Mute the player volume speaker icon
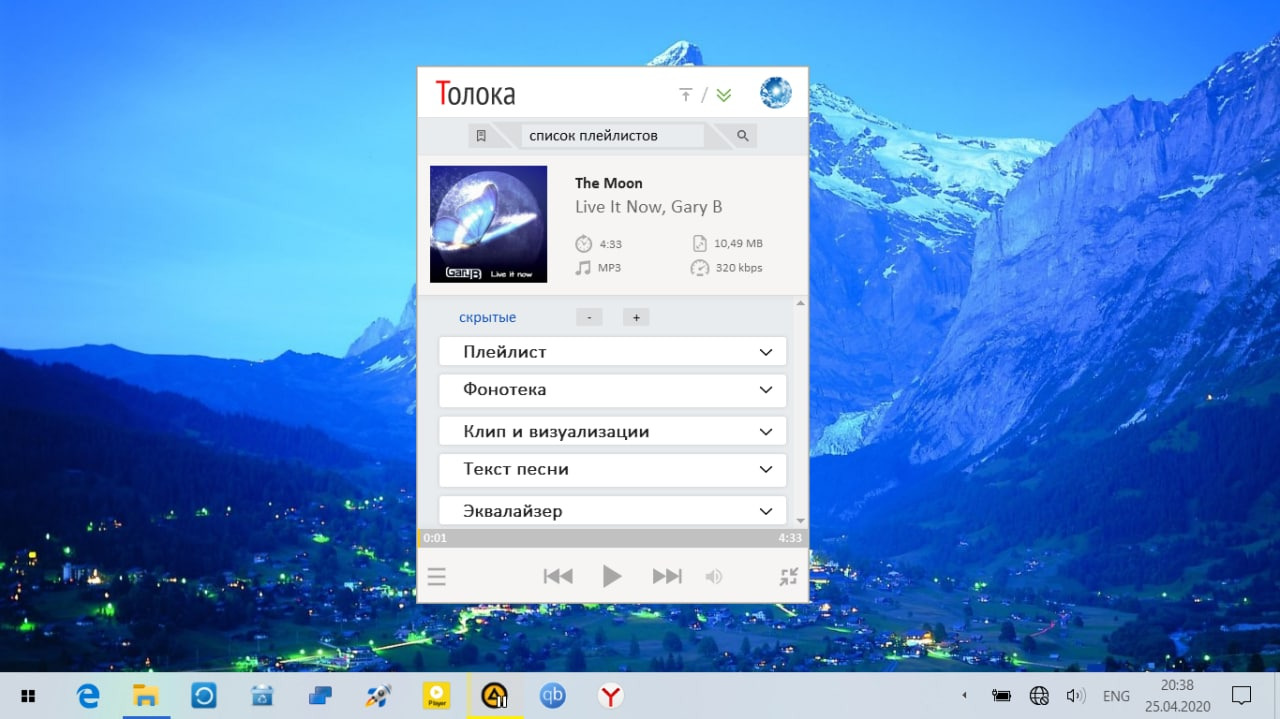Viewport: 1280px width, 719px height. coord(713,577)
